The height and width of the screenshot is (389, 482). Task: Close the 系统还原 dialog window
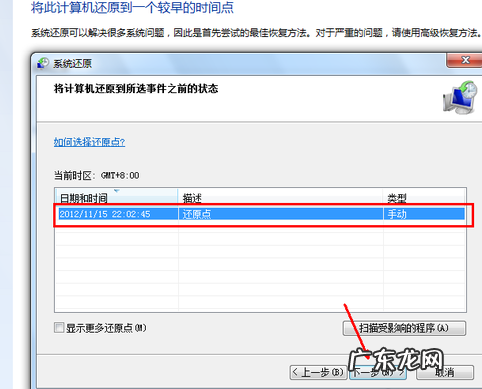click(x=465, y=60)
